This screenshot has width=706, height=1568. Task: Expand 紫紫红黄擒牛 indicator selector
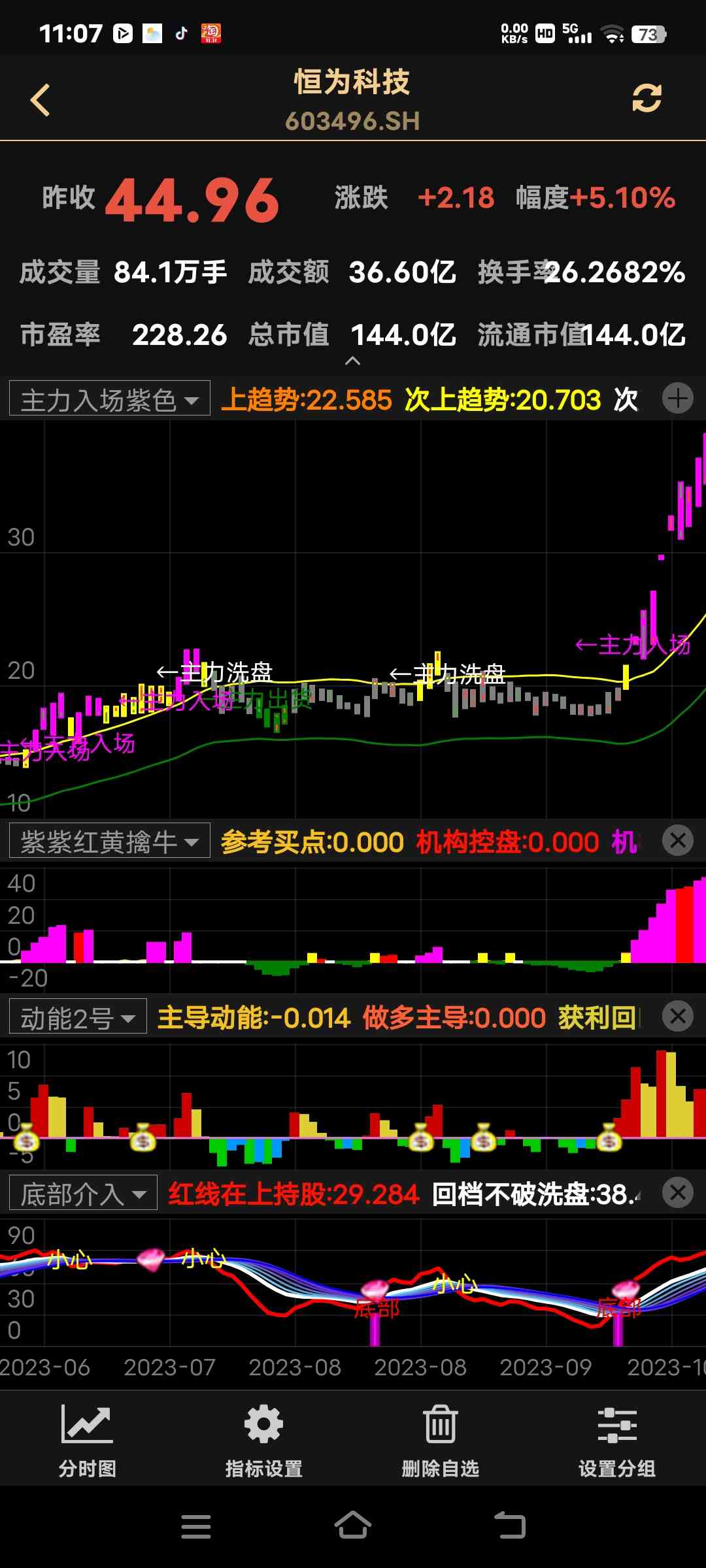tap(110, 841)
